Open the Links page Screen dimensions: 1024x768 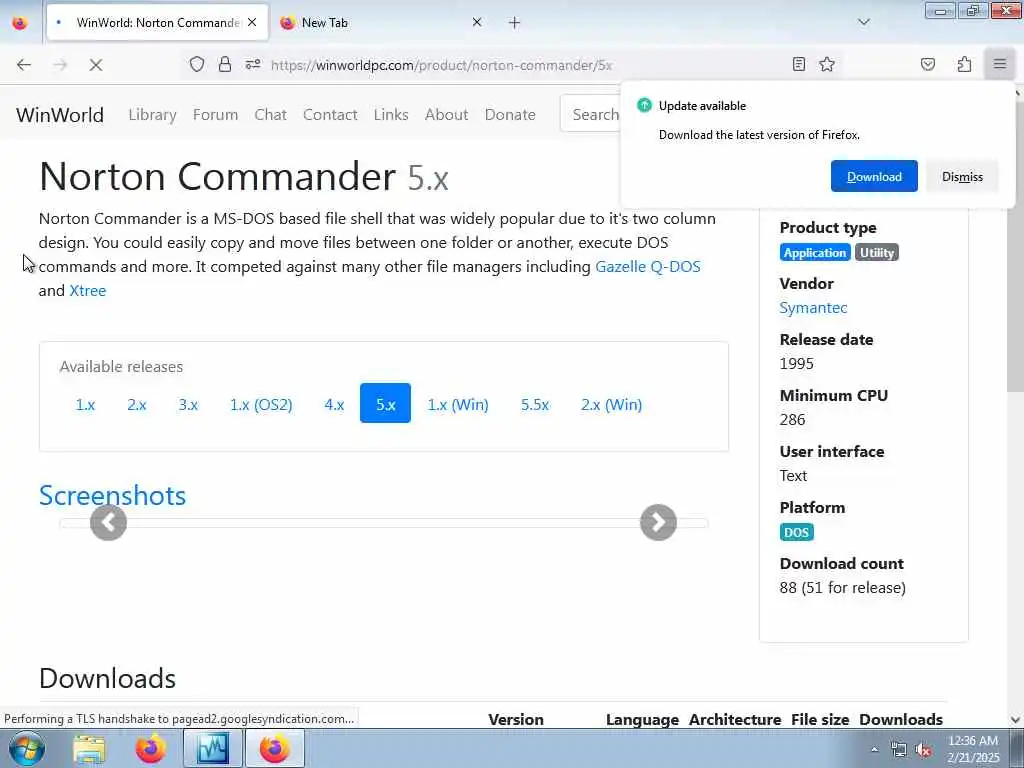click(391, 114)
